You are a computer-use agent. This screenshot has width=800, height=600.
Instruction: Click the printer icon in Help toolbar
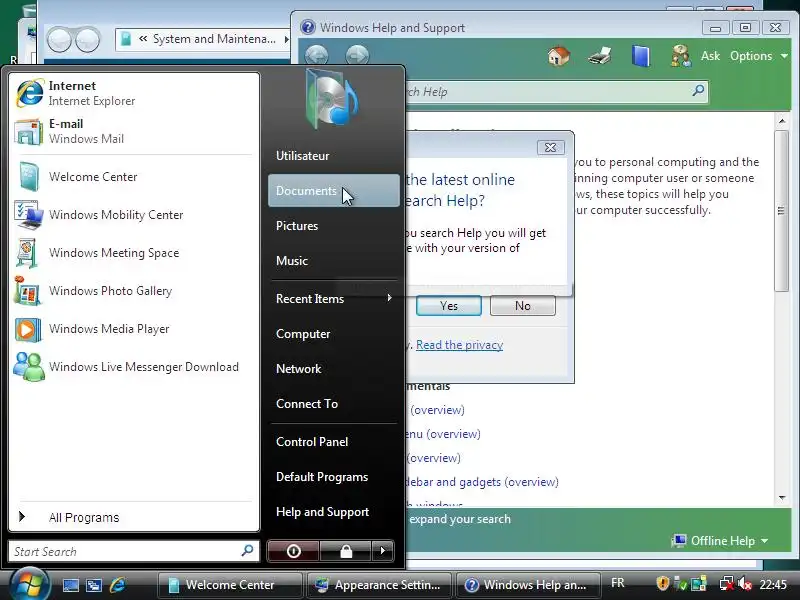point(599,56)
